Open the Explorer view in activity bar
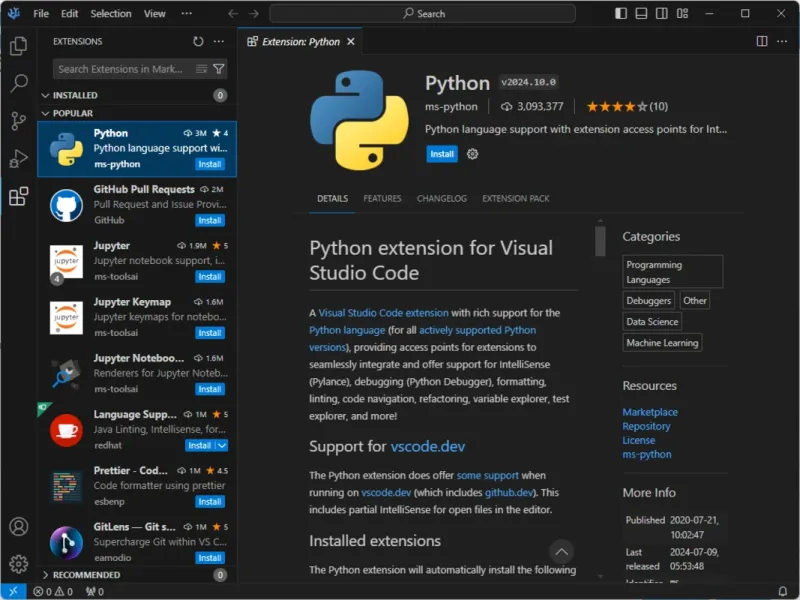Viewport: 800px width, 600px height. (19, 46)
